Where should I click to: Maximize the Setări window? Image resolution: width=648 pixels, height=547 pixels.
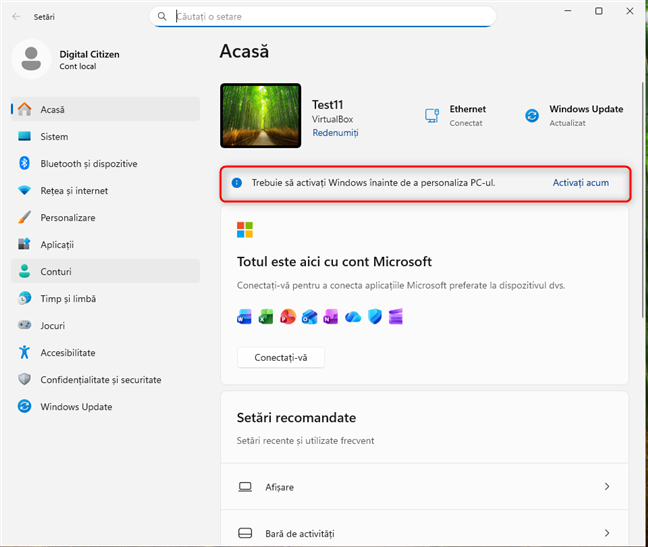[x=598, y=11]
